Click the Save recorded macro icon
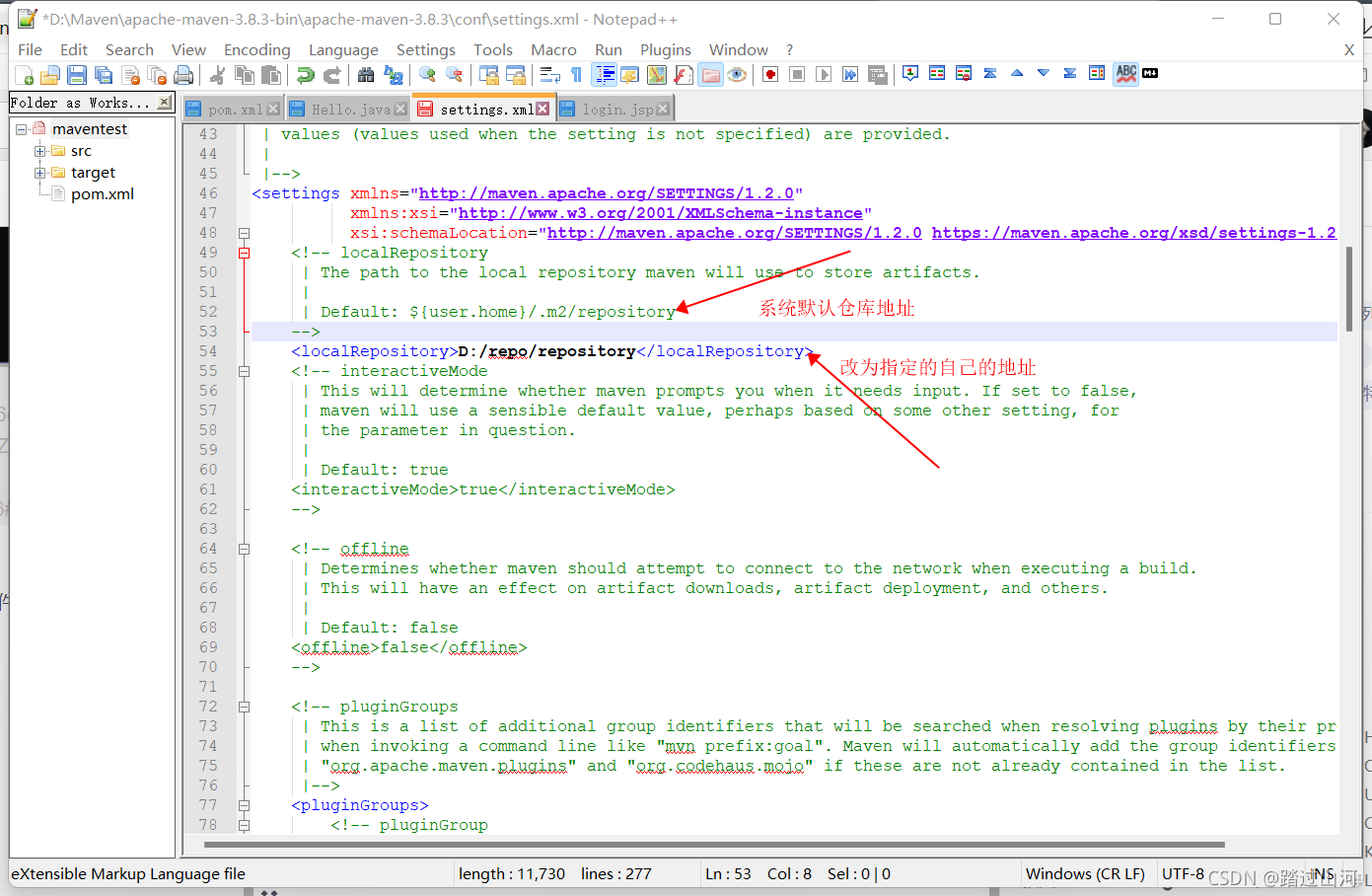This screenshot has width=1372, height=896. (x=878, y=75)
